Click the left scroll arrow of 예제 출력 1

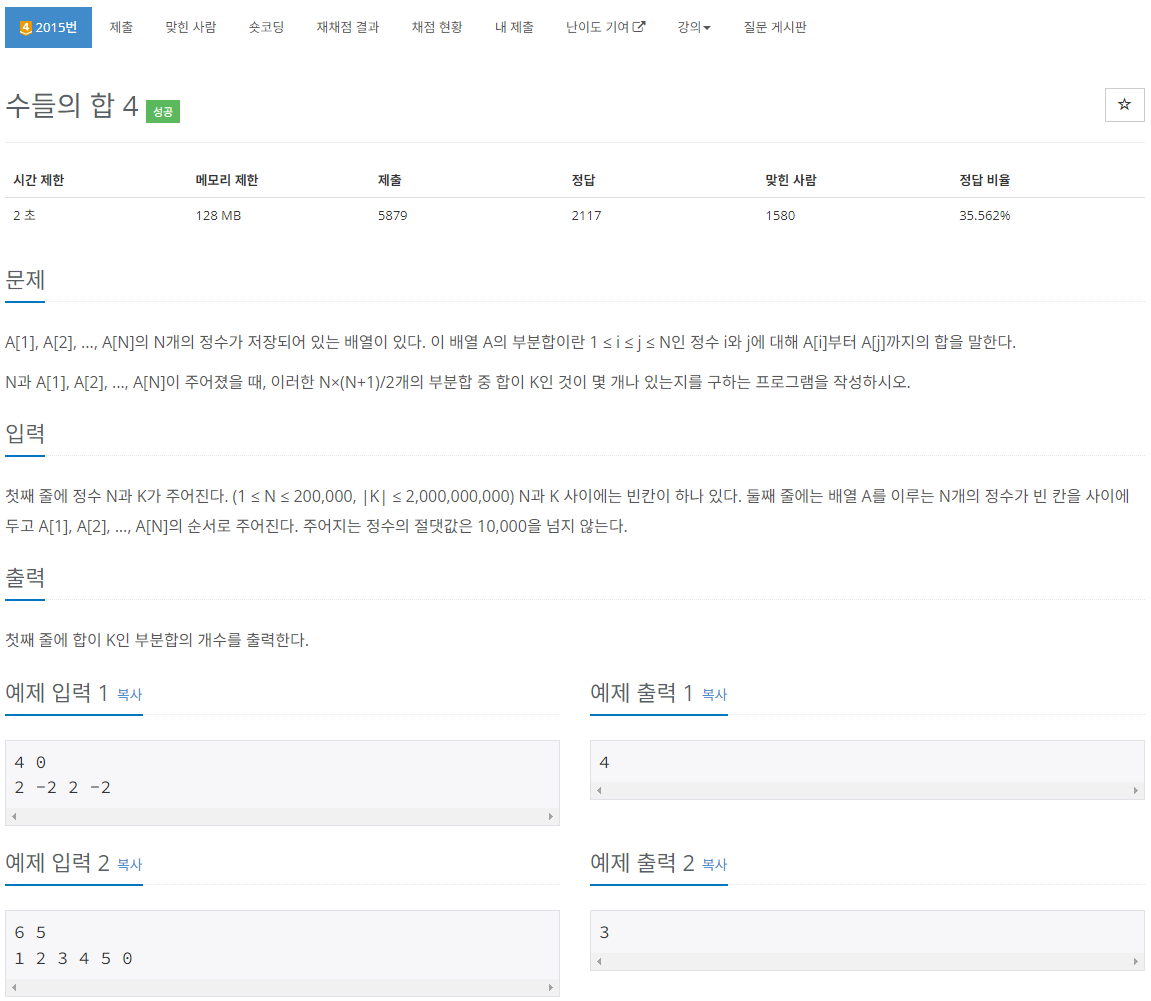pyautogui.click(x=599, y=790)
